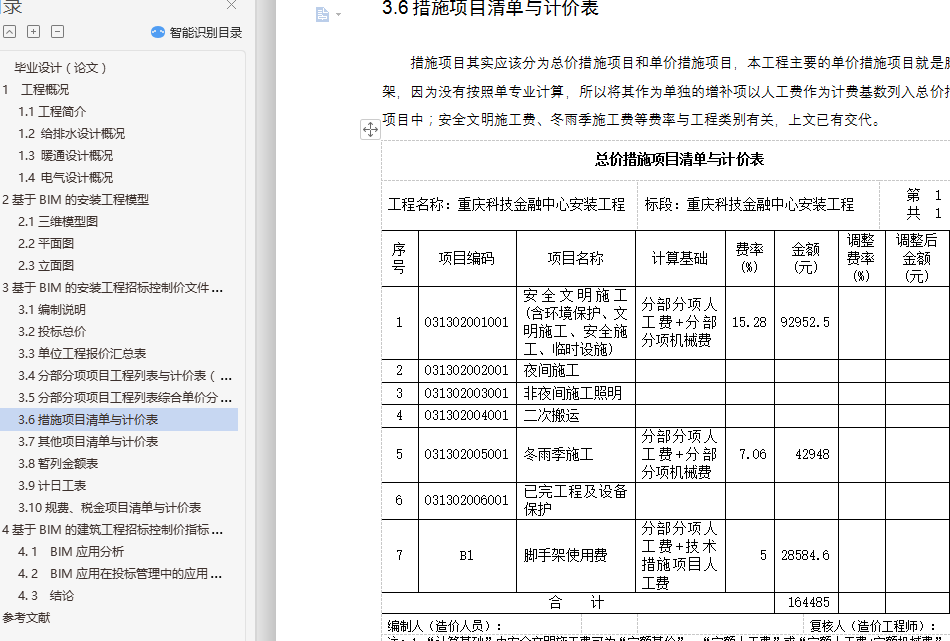
Task: Click the 已完工程及设备保护 cell
Action: click(575, 500)
